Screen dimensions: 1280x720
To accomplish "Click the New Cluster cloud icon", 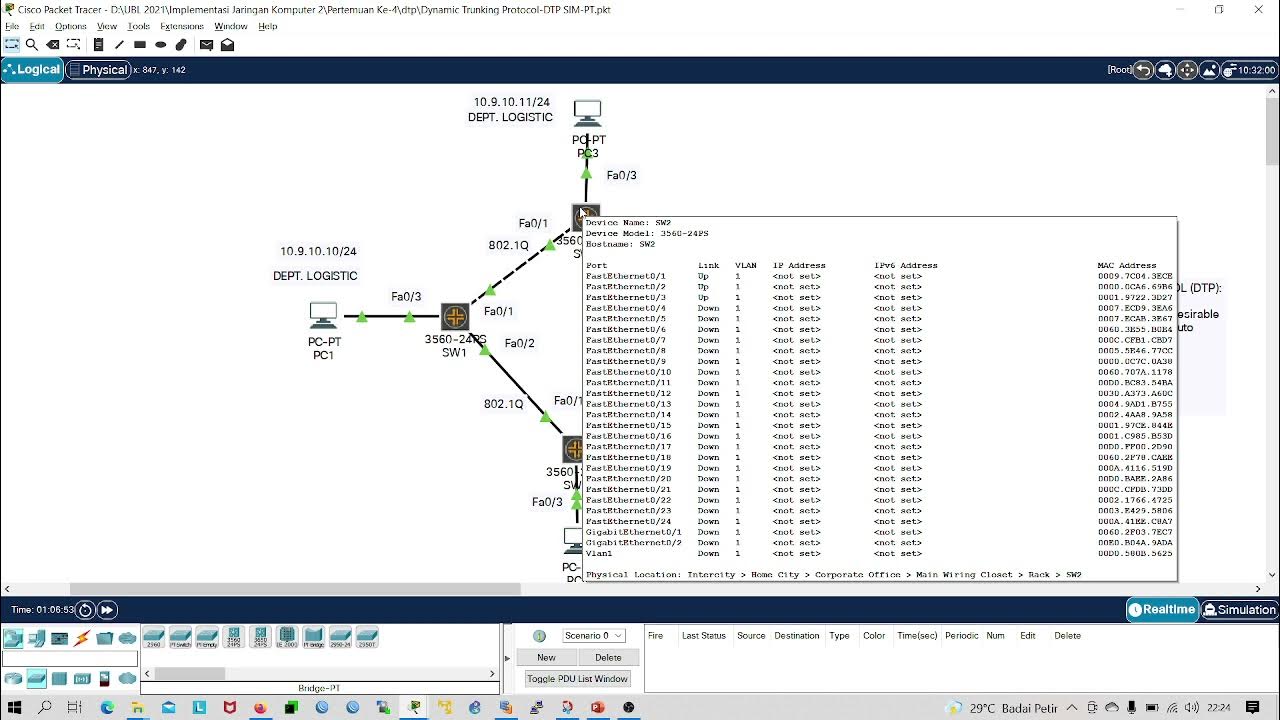I will (1165, 70).
